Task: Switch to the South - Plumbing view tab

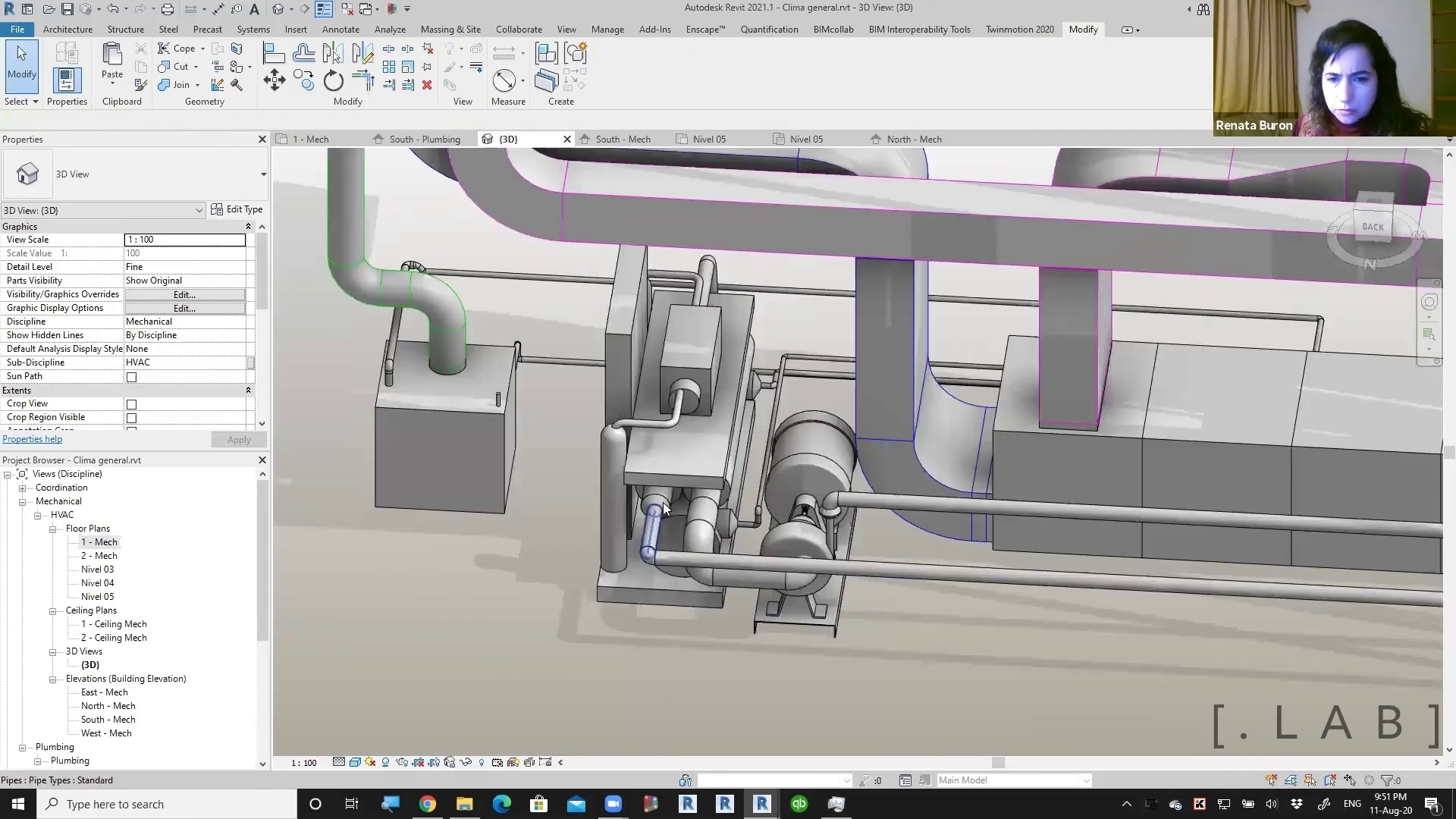Action: pyautogui.click(x=424, y=139)
